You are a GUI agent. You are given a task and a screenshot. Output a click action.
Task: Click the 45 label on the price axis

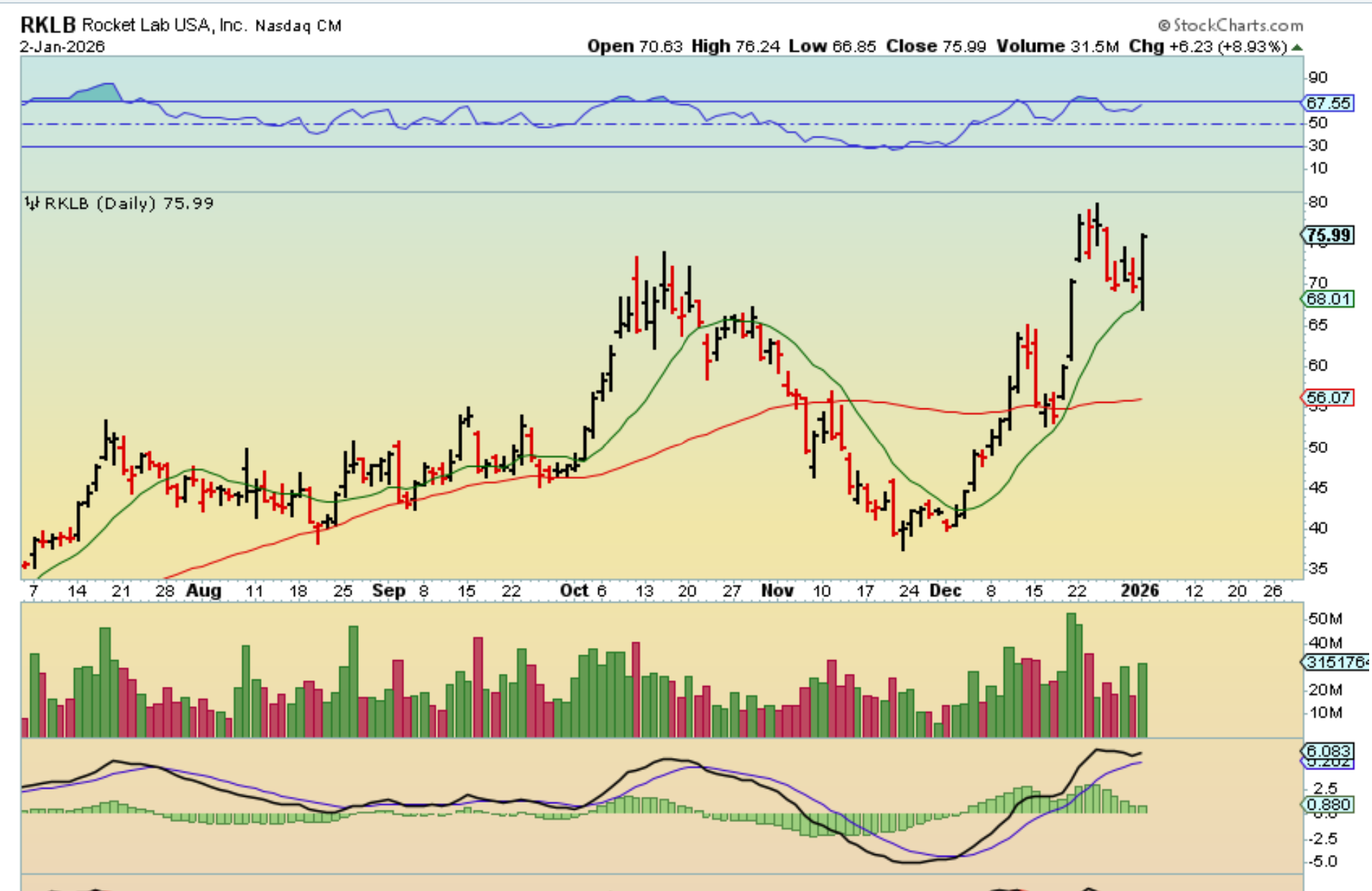1317,488
